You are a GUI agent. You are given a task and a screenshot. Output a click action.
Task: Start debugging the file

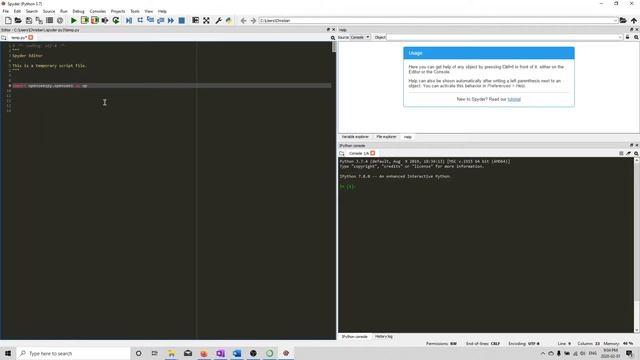pyautogui.click(x=129, y=20)
